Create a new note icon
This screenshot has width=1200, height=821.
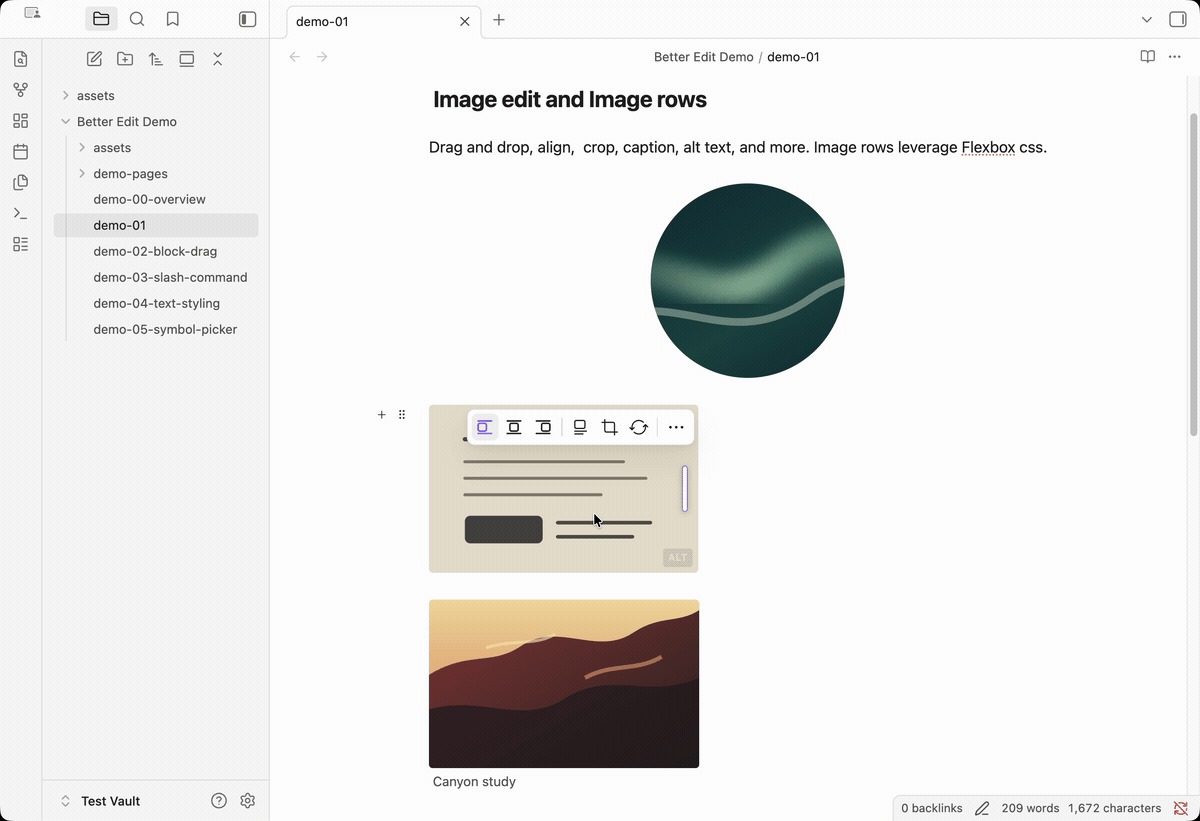tap(94, 59)
